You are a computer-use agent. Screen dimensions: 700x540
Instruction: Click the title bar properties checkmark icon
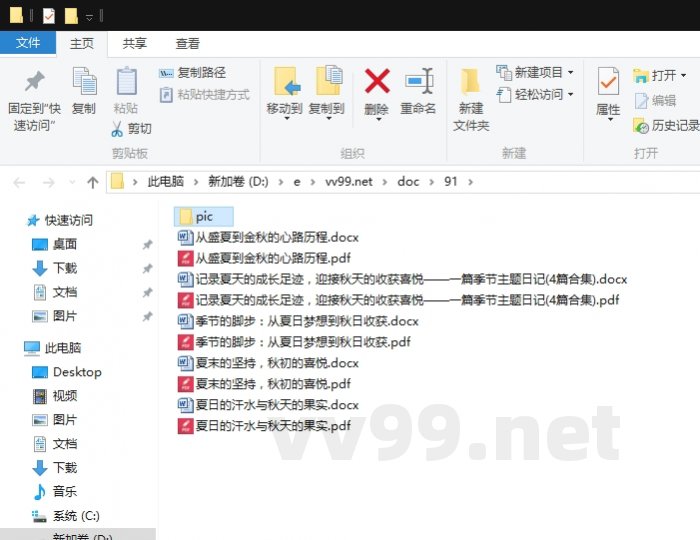[x=48, y=16]
